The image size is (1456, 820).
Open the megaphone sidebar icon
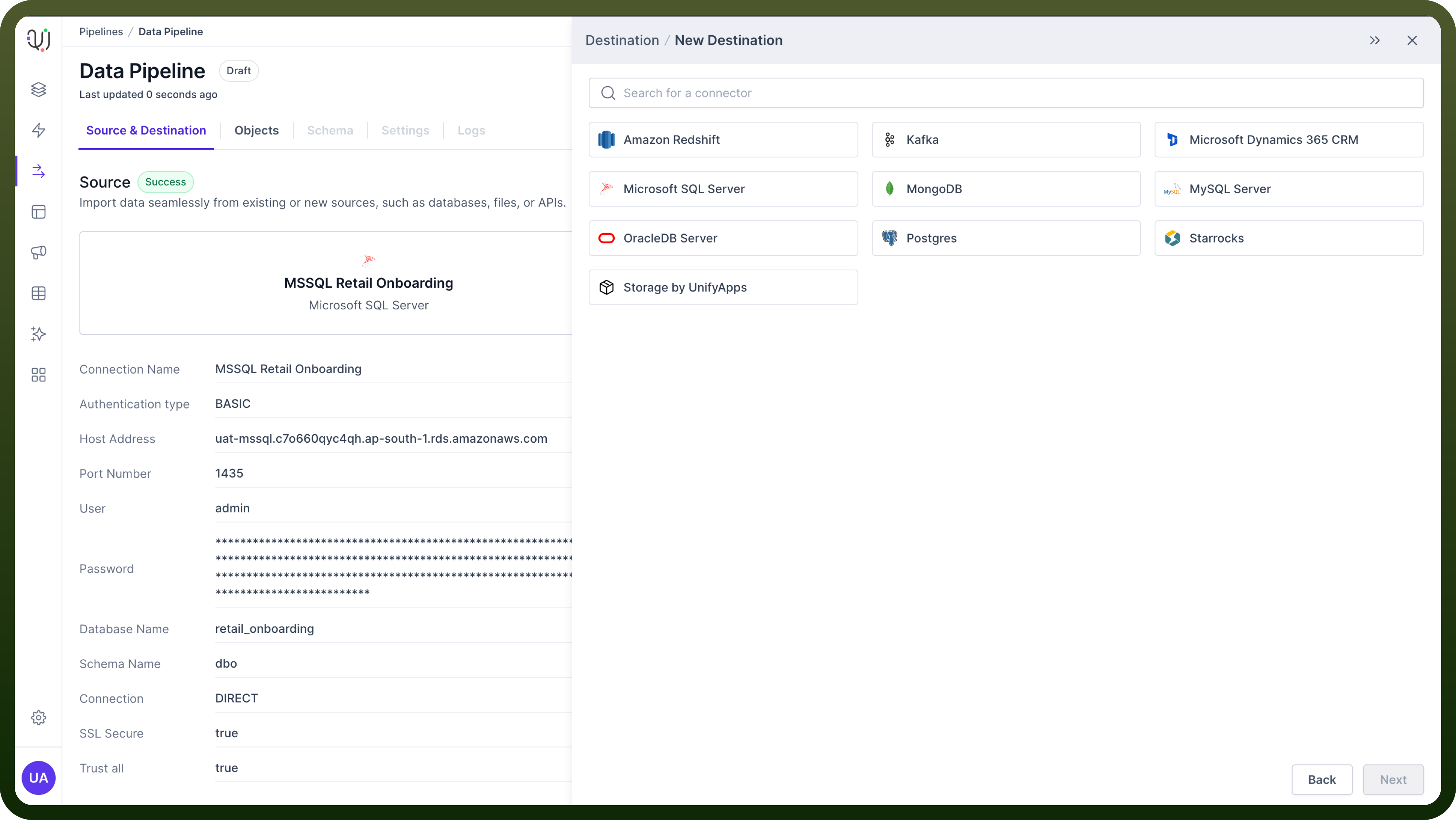pyautogui.click(x=38, y=252)
